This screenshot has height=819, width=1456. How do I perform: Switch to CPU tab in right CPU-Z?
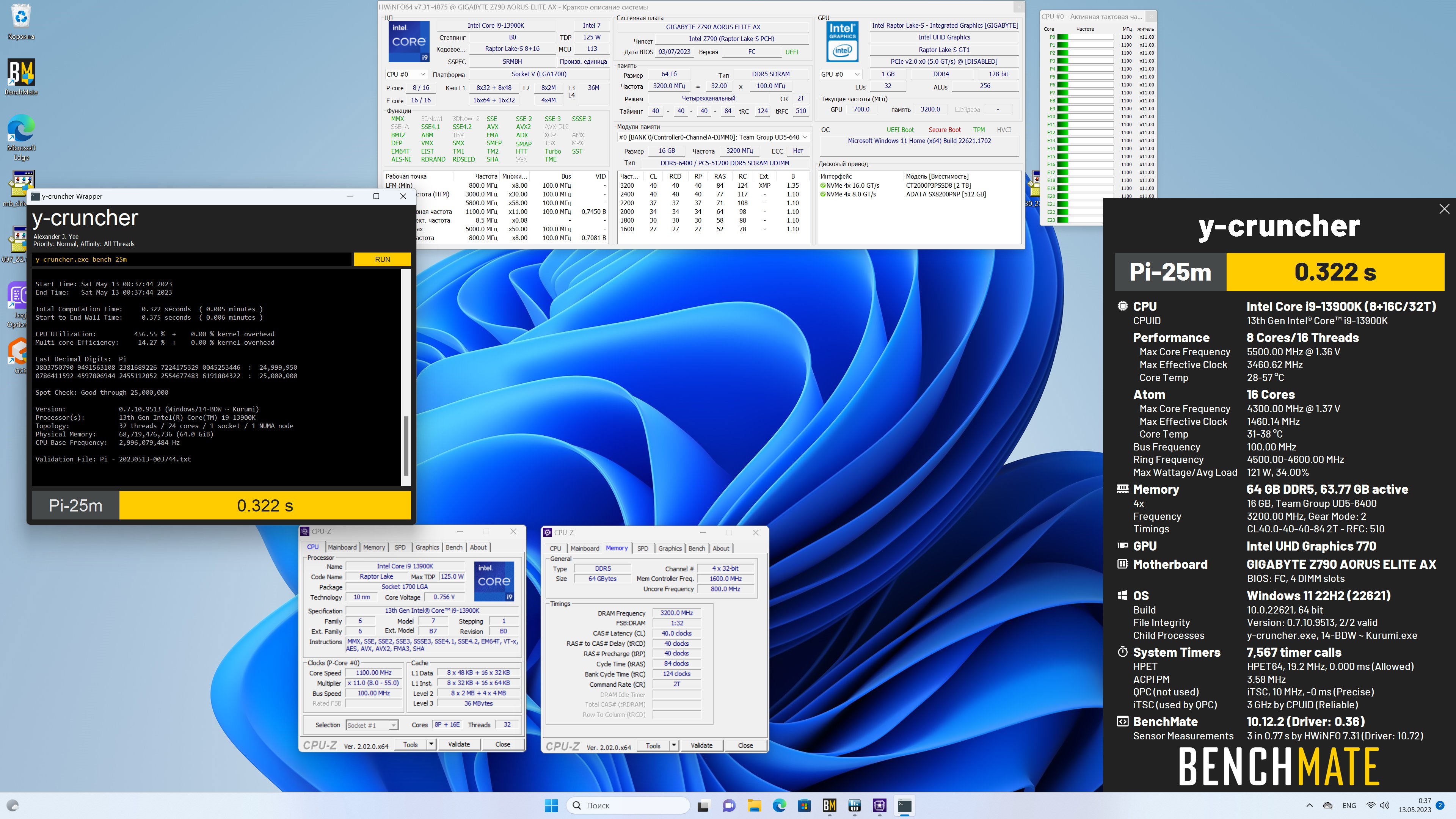[x=555, y=548]
